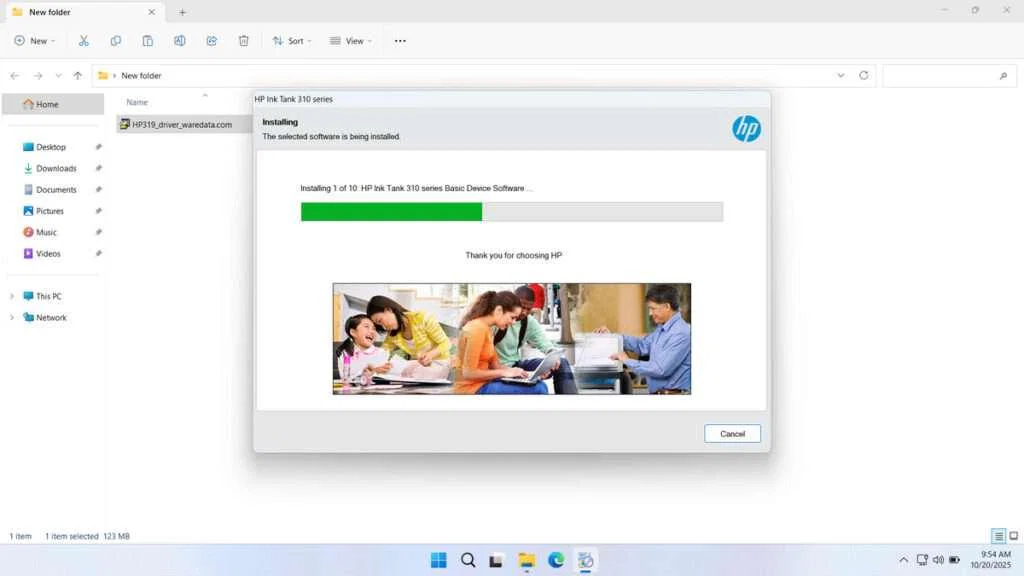The height and width of the screenshot is (576, 1024).
Task: Expand the address bar history dropdown
Action: (x=841, y=75)
